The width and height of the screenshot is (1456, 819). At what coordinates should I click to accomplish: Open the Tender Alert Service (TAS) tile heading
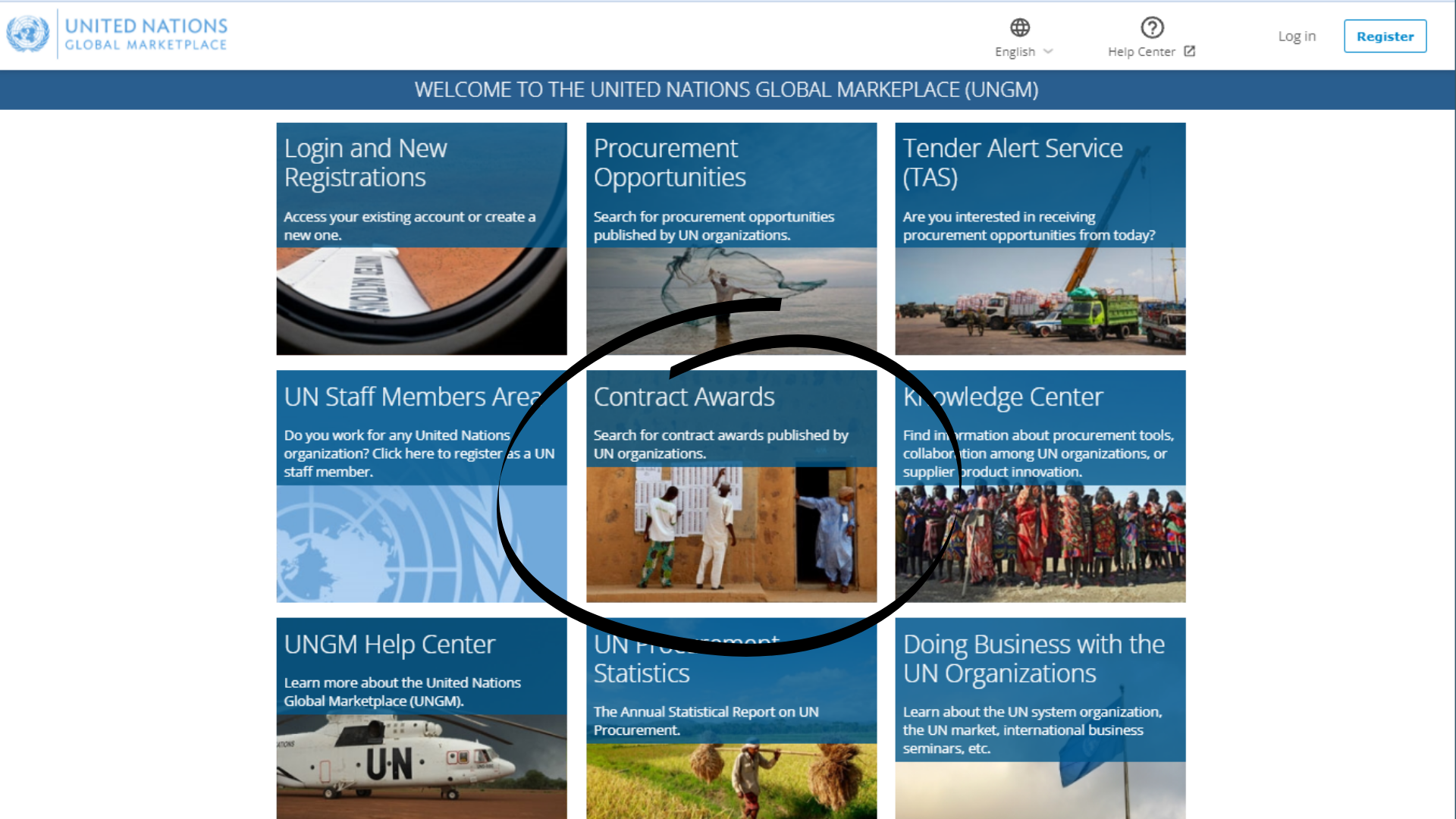(1012, 162)
